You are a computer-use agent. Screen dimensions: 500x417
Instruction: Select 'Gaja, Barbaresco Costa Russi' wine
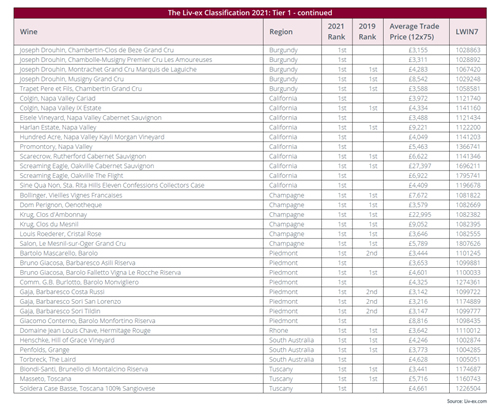point(62,292)
